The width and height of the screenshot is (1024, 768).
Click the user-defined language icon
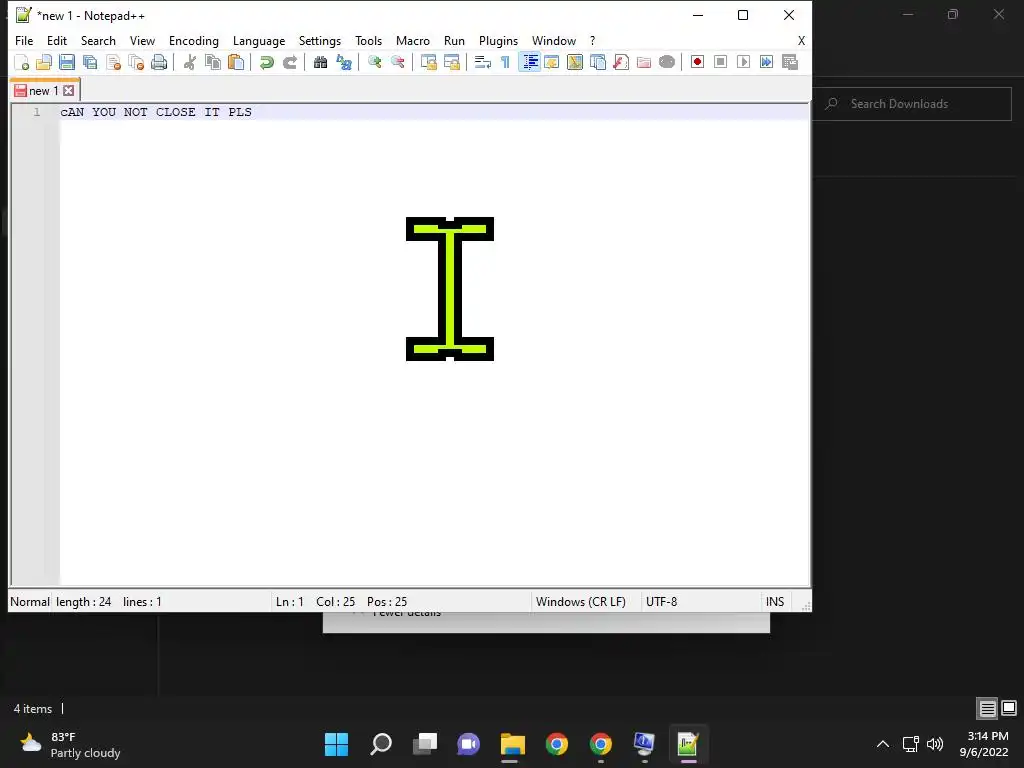tap(552, 63)
